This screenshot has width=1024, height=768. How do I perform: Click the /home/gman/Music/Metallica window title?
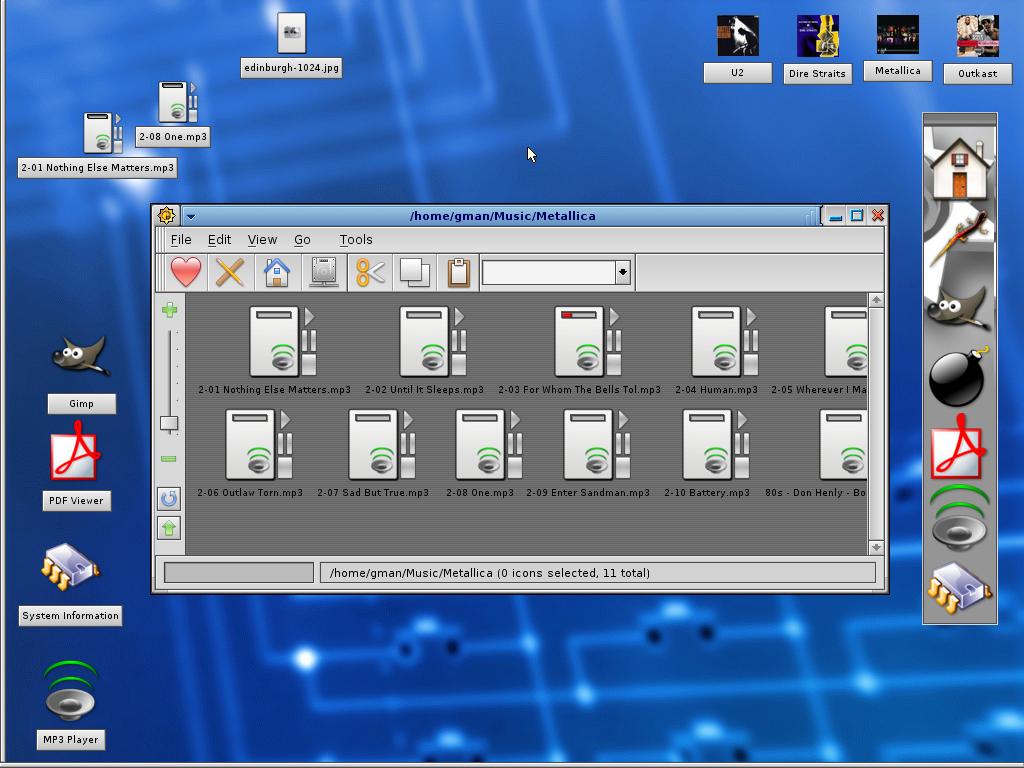click(x=502, y=216)
